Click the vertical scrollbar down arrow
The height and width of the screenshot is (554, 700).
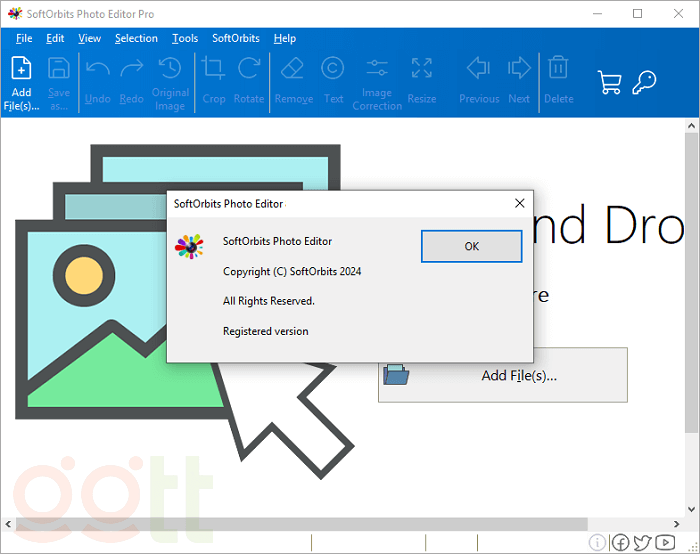click(691, 509)
